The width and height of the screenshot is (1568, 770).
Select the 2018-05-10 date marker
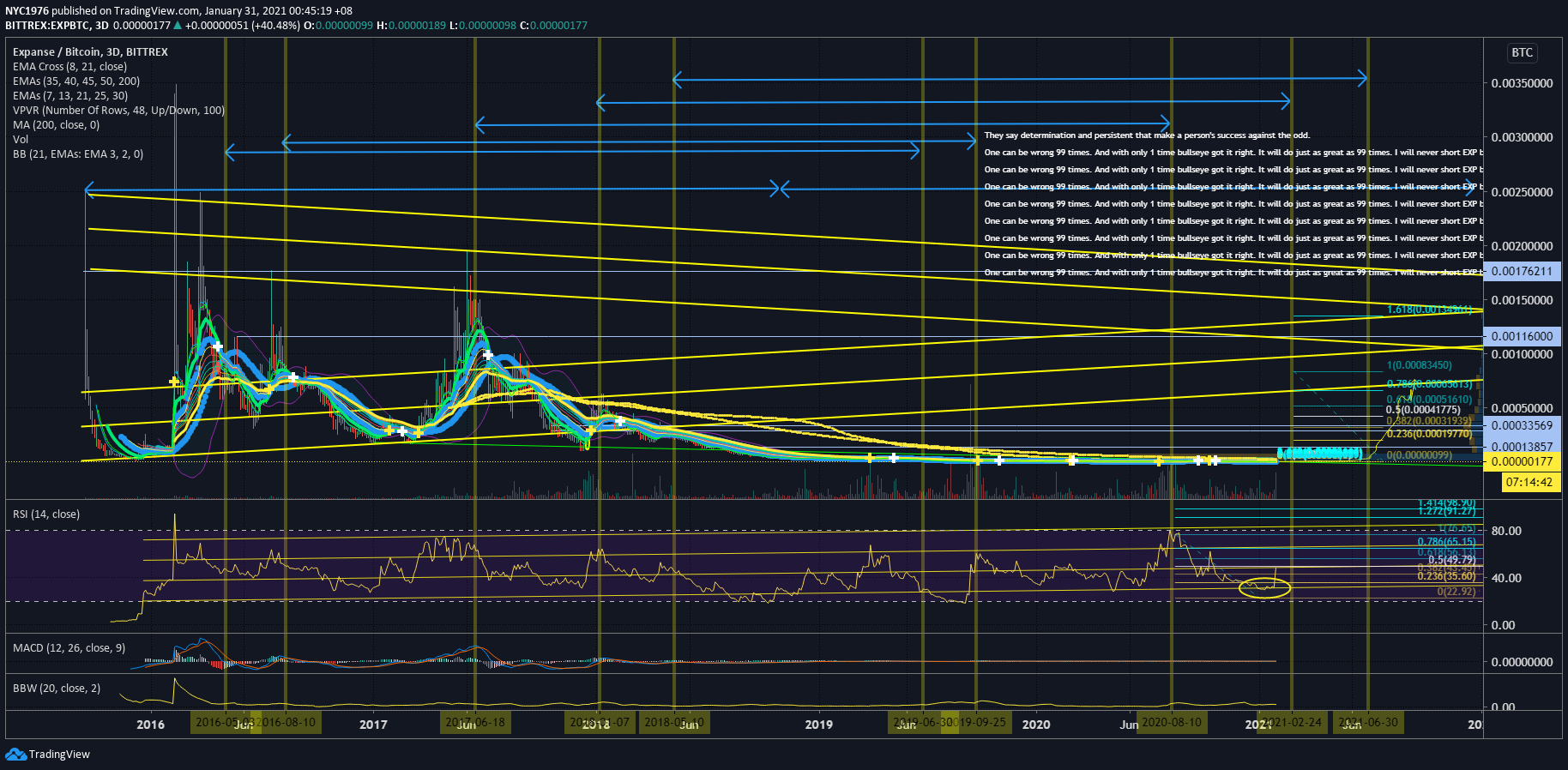674,723
